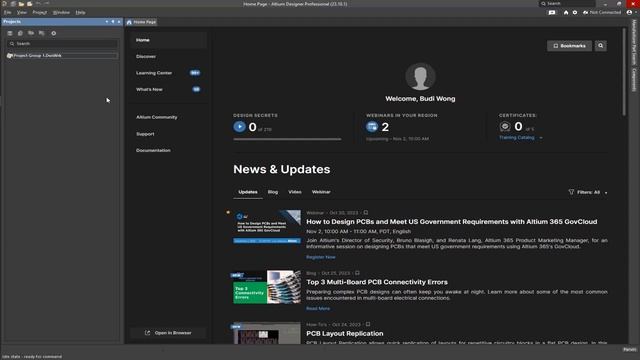Screen dimensions: 640x360
Task: Click the first list-view icon in Projects panel toolbar
Action: tap(10, 33)
